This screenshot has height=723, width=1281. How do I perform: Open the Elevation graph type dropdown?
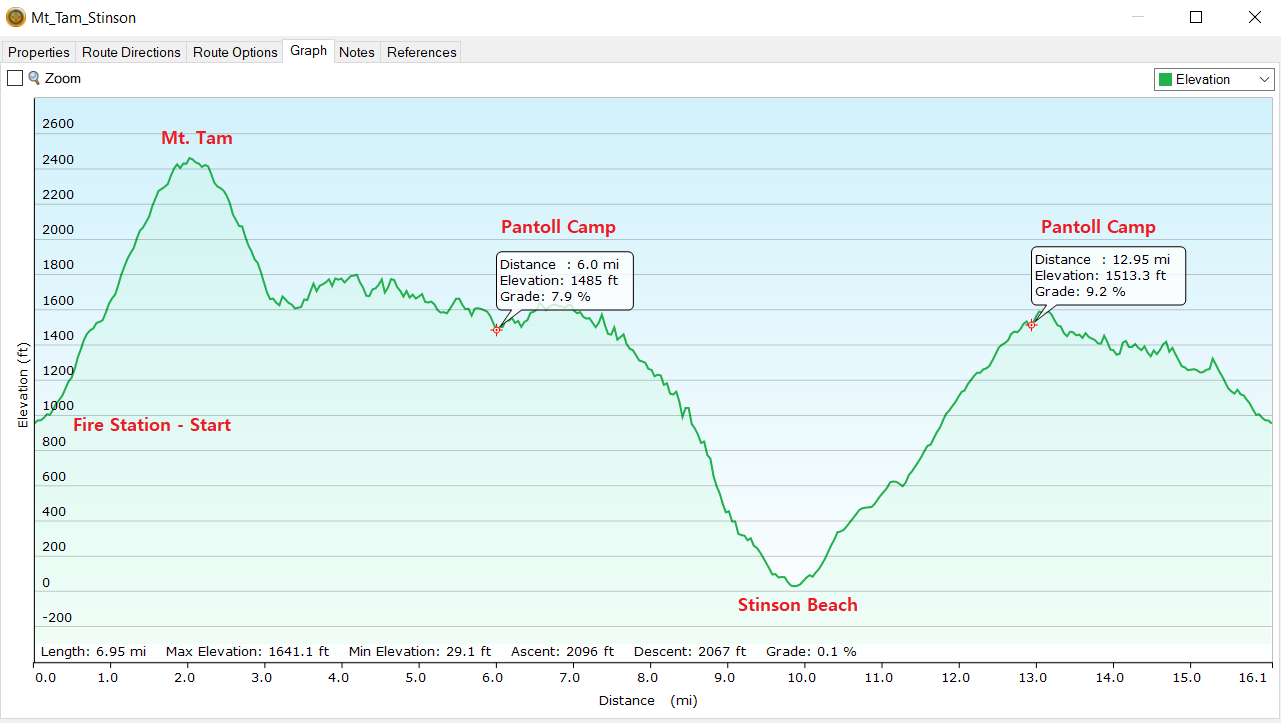click(1214, 79)
